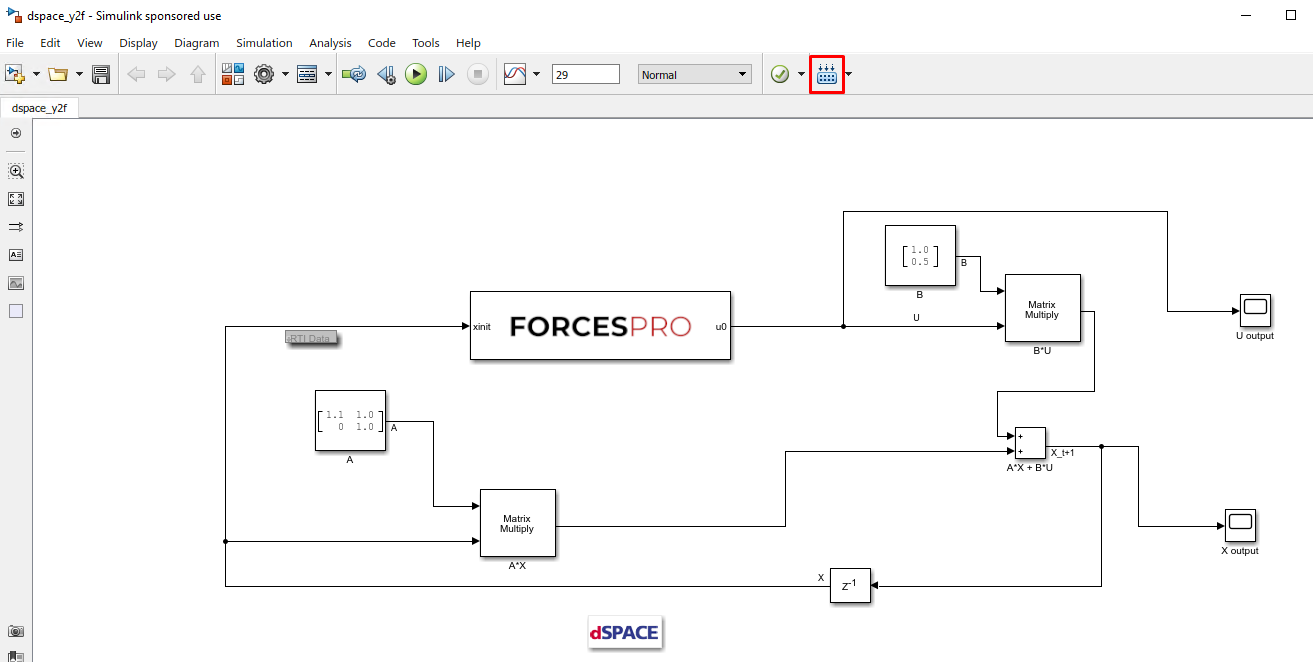The image size is (1313, 662).
Task: Click the Update Diagram icon
Action: tap(354, 74)
